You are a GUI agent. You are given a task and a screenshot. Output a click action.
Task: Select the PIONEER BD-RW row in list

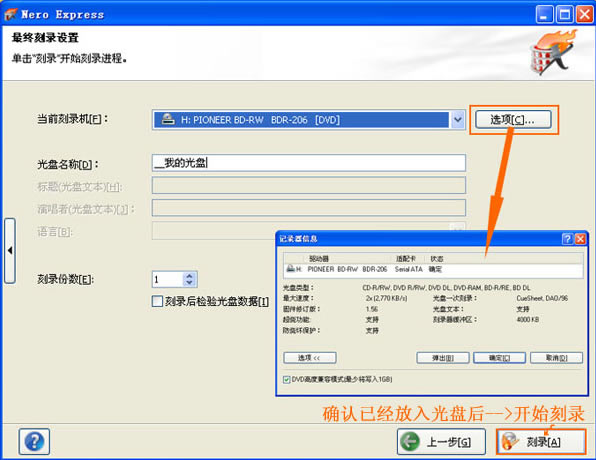pyautogui.click(x=433, y=269)
